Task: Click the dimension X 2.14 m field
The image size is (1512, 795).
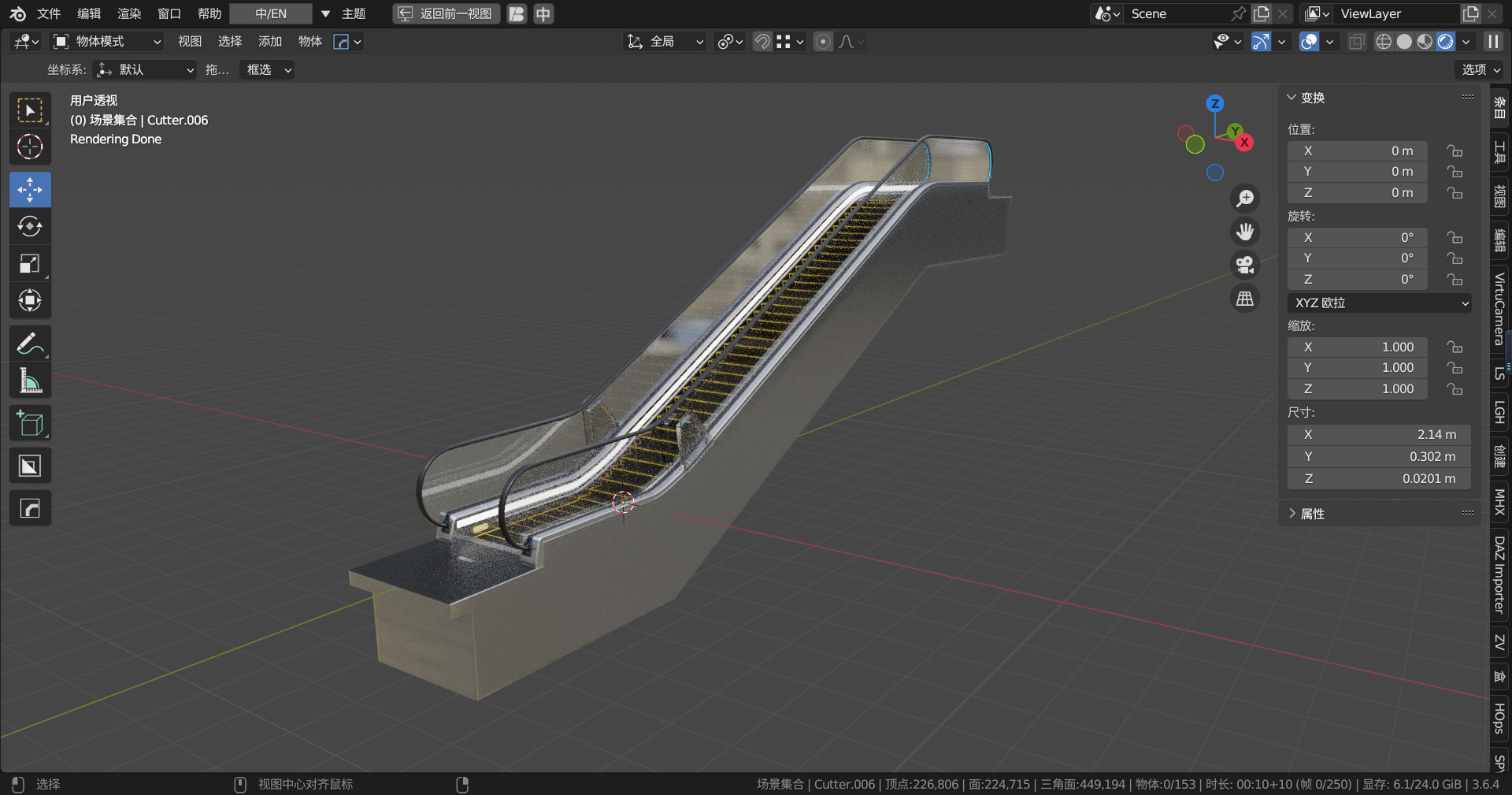Action: [x=1380, y=434]
